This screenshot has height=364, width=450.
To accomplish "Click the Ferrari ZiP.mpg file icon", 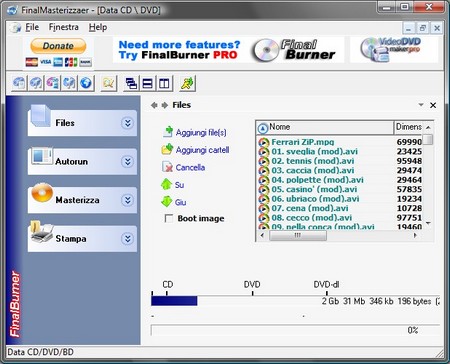I will pyautogui.click(x=264, y=142).
